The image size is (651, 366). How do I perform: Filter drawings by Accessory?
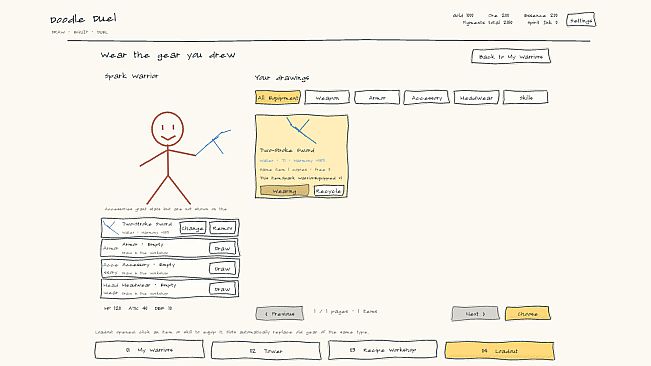[426, 98]
